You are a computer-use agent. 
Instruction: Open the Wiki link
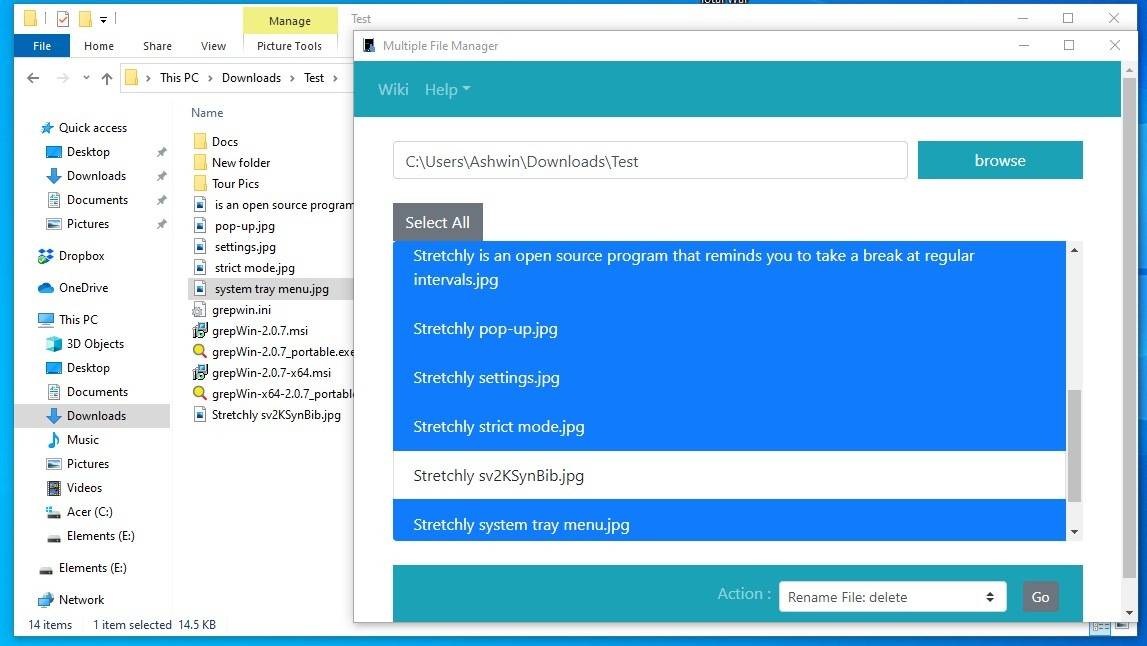[x=393, y=90]
